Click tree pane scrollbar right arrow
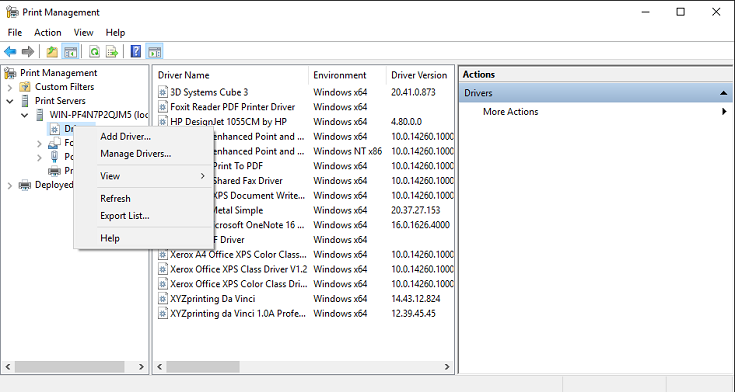Screen dimensions: 735x392 click(x=141, y=367)
